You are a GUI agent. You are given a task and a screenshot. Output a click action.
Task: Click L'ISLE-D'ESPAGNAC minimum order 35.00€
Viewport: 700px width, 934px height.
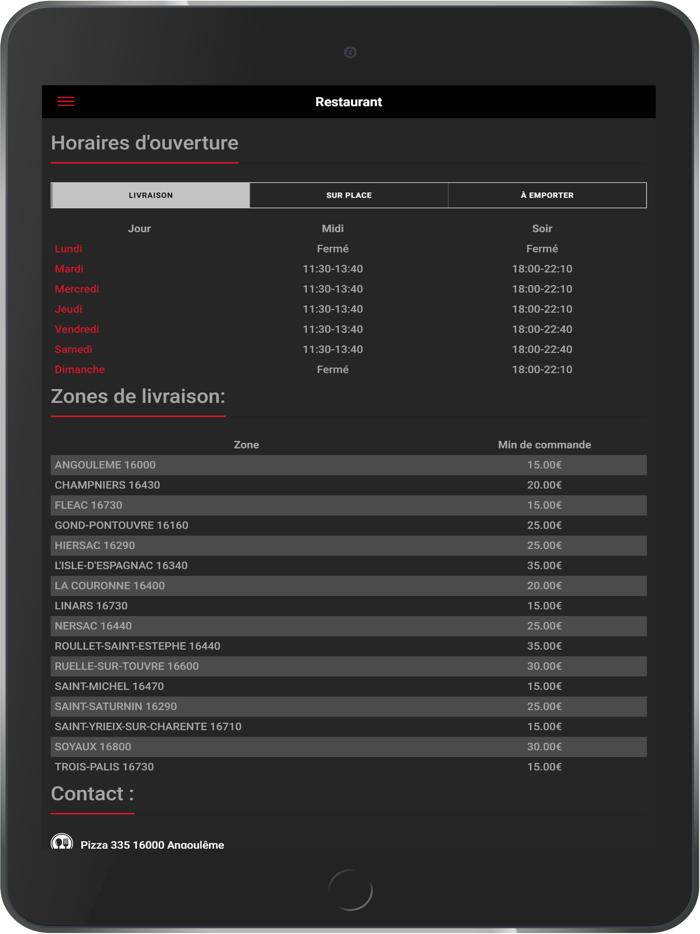[x=545, y=565]
